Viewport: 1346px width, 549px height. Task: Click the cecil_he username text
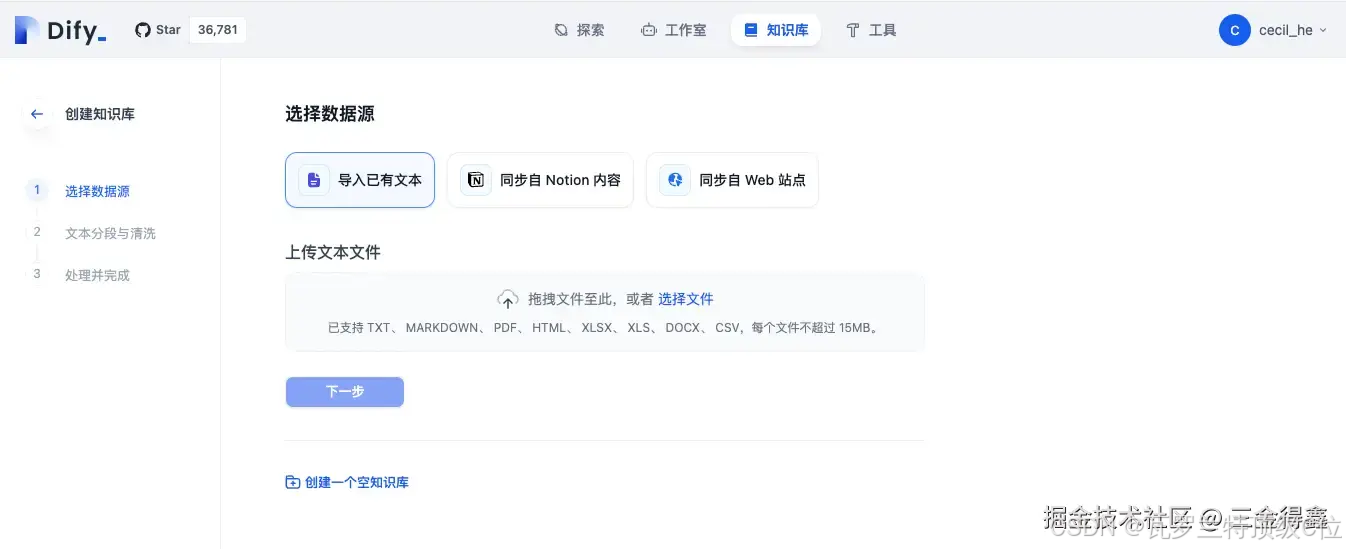(1286, 30)
